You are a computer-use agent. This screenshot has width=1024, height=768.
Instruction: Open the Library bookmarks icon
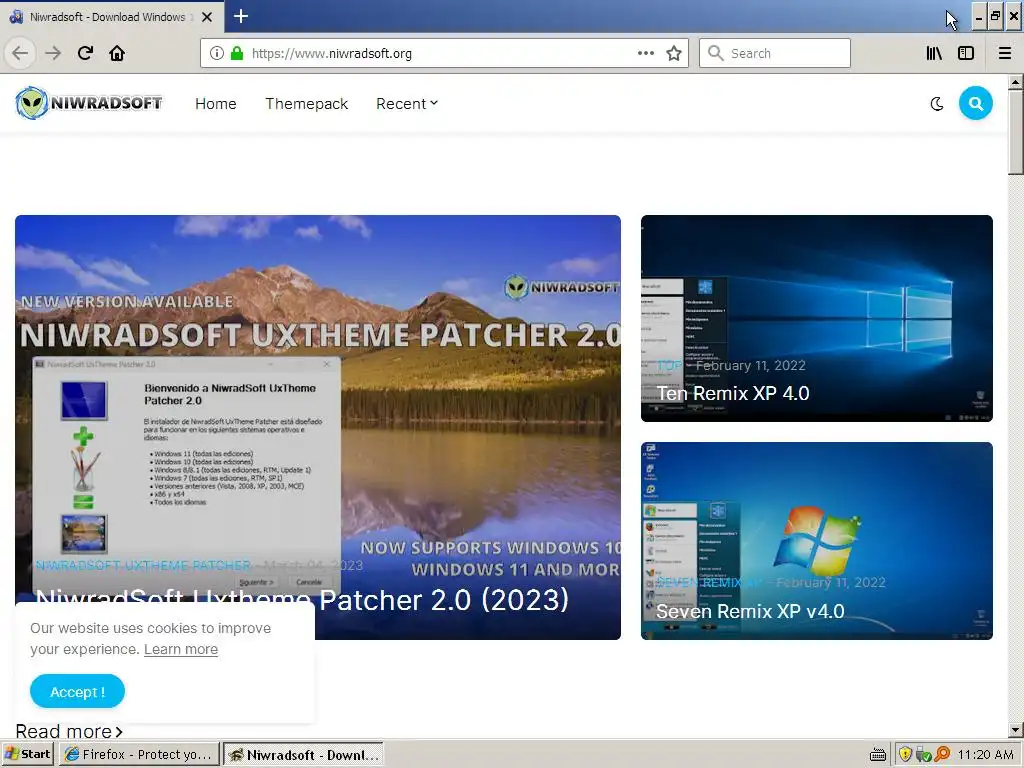pos(934,53)
